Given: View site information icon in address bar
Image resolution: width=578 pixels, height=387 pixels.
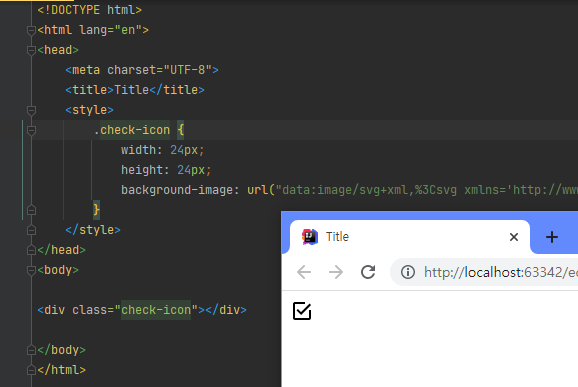Looking at the screenshot, I should [x=408, y=272].
